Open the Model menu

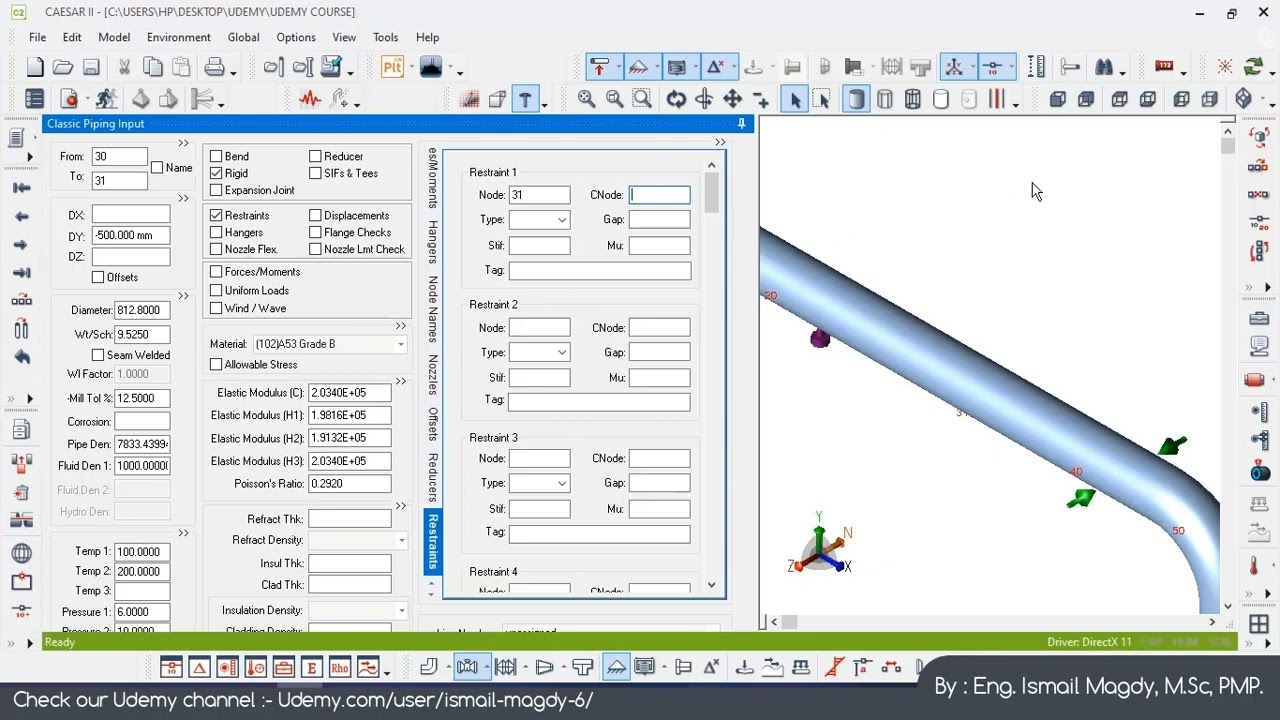(114, 37)
